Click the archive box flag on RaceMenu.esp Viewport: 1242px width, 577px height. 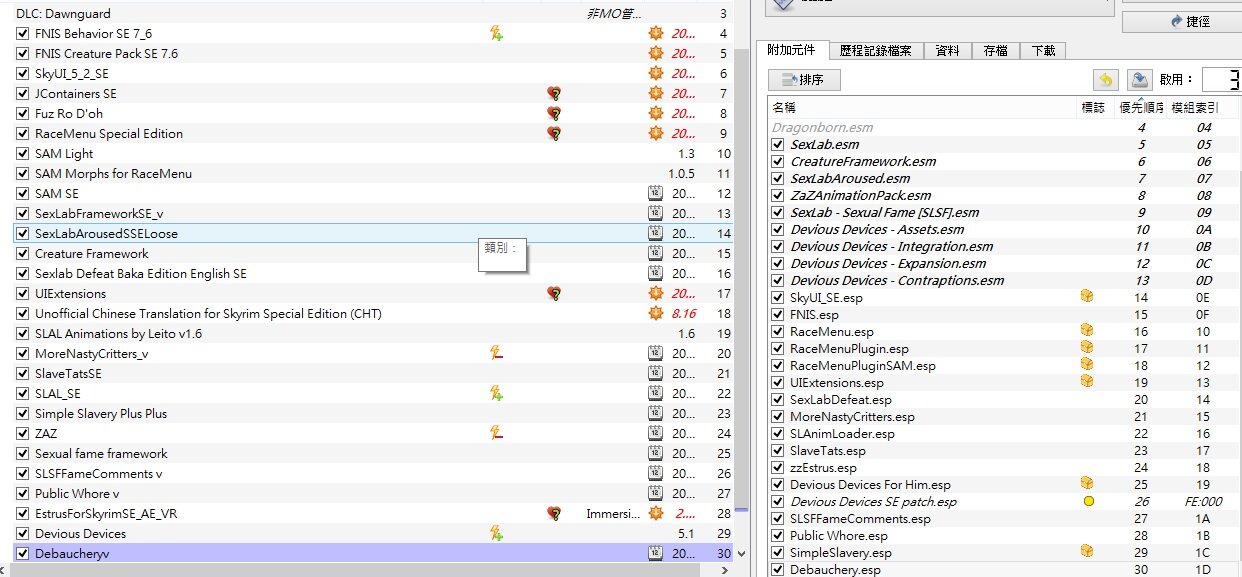[x=1088, y=330]
